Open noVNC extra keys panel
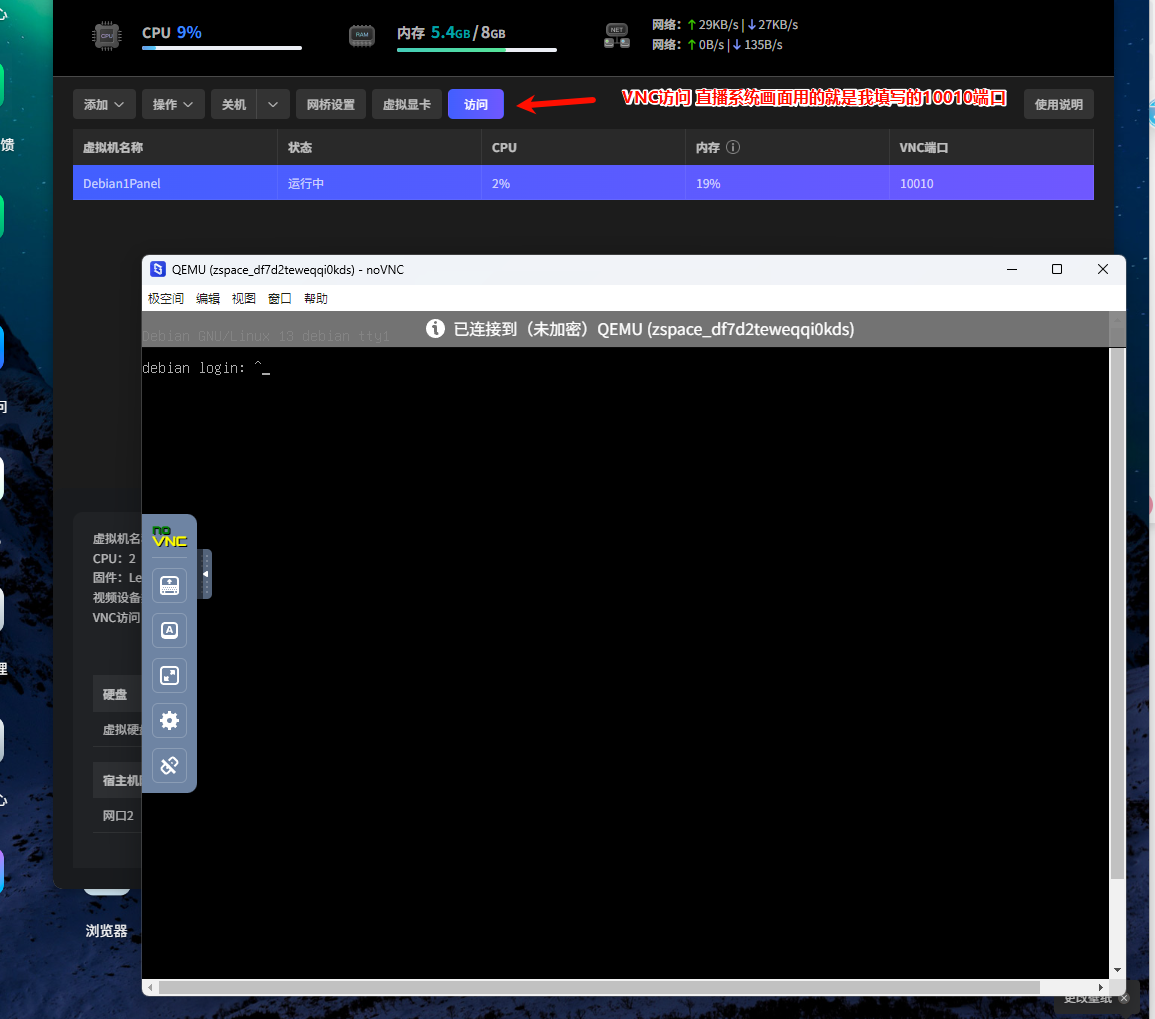This screenshot has width=1155, height=1019. point(169,630)
